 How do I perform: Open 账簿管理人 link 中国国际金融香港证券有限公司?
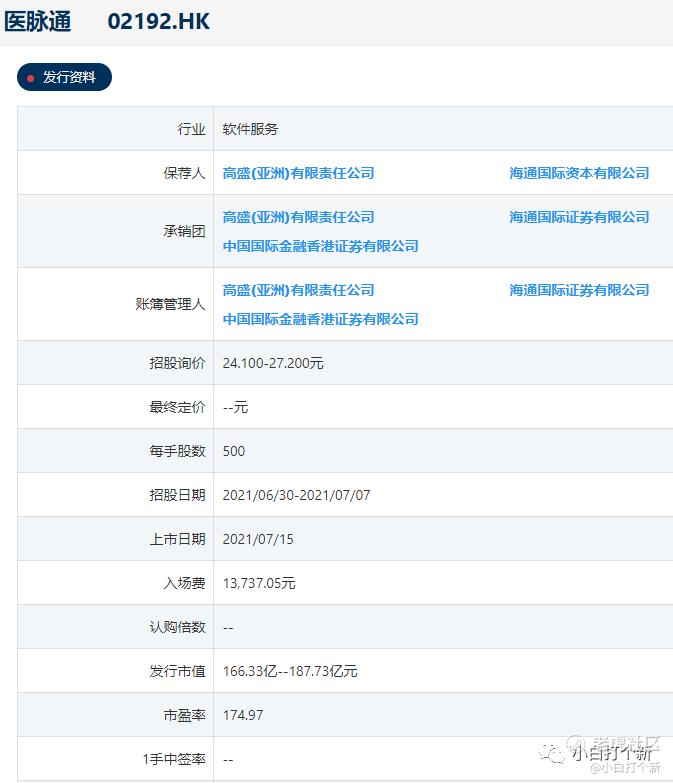[x=321, y=319]
